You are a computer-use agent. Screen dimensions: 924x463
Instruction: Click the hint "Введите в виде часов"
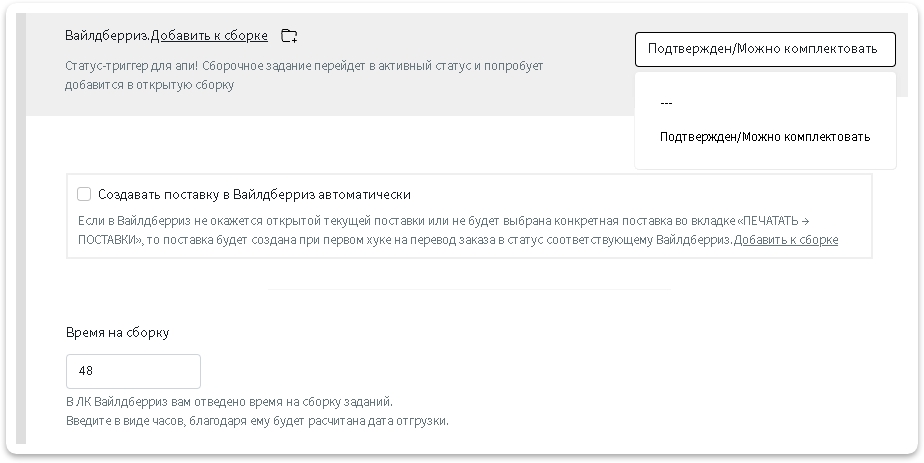pyautogui.click(x=256, y=421)
